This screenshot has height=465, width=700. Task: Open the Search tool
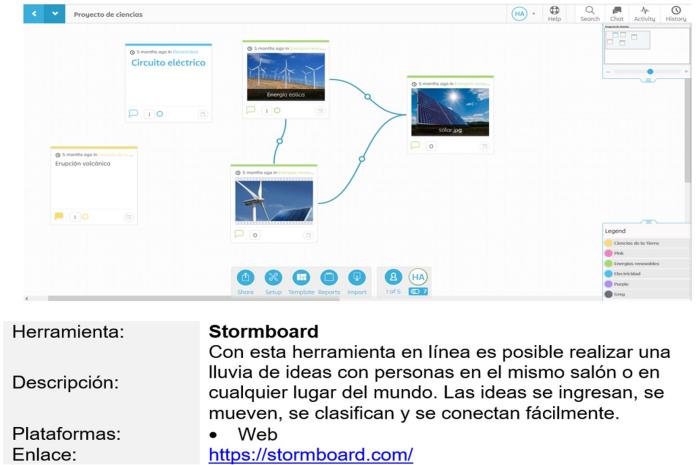589,13
